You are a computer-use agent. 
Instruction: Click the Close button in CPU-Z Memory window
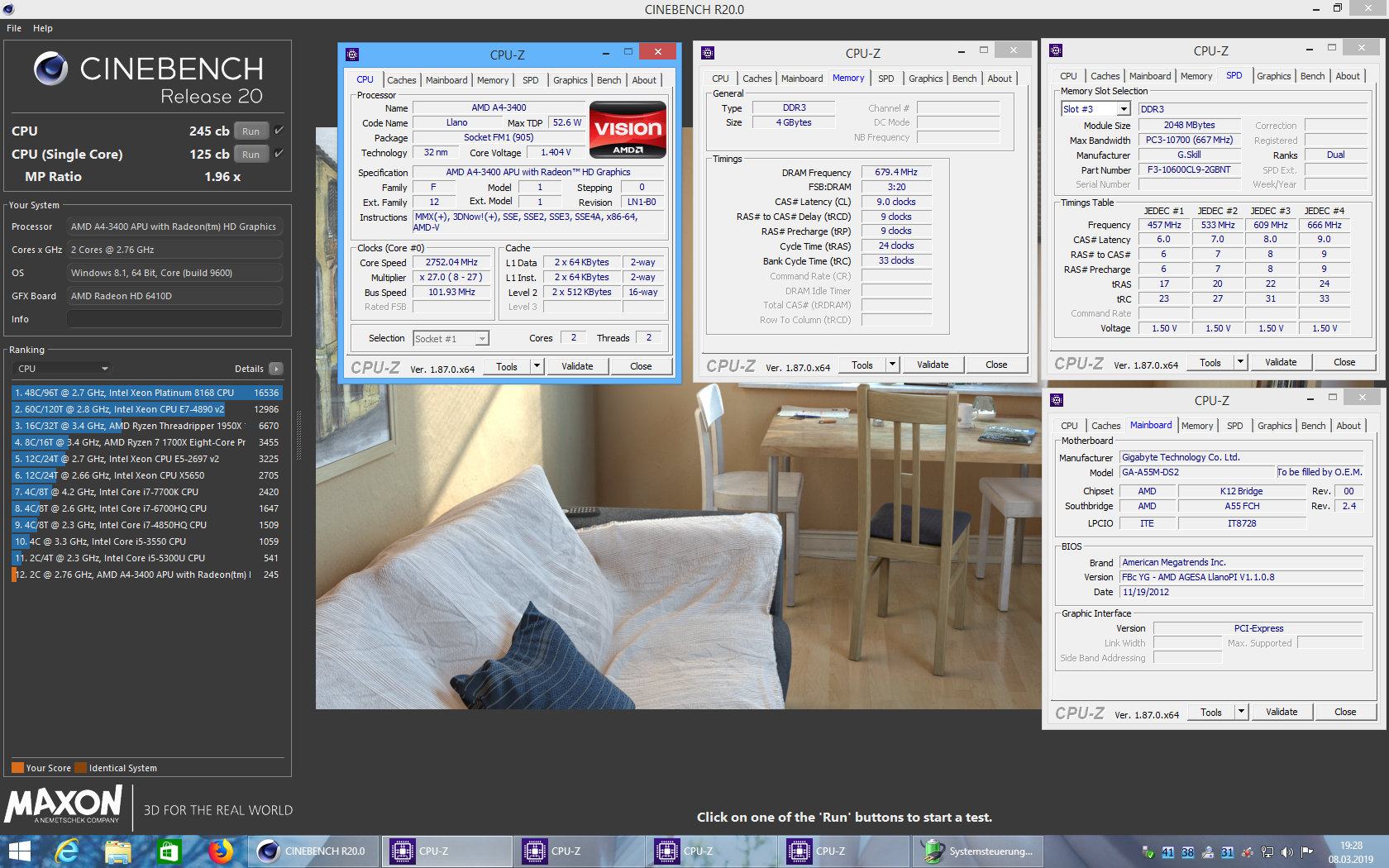(x=996, y=365)
